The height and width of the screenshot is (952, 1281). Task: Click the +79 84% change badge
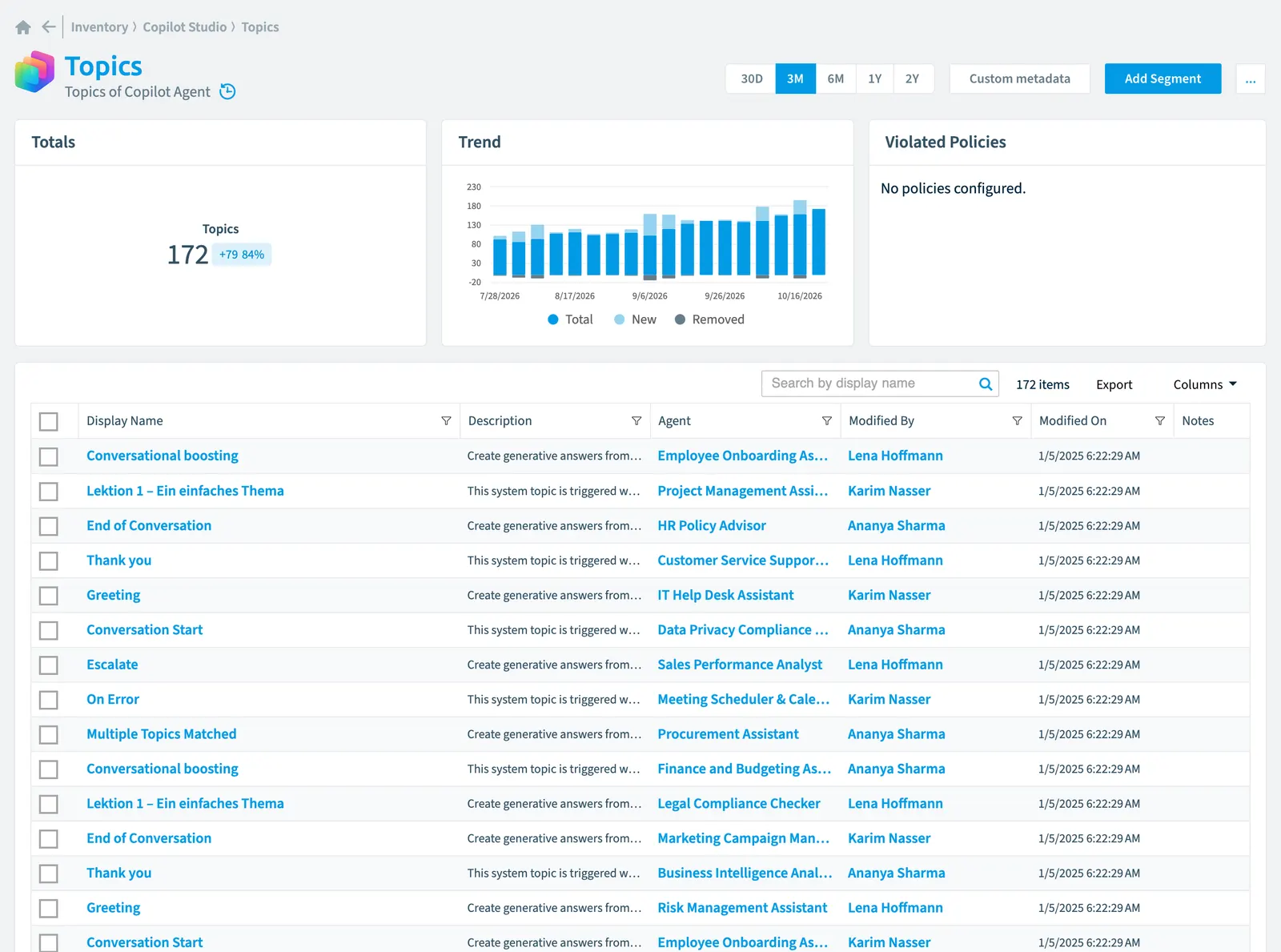pos(242,255)
